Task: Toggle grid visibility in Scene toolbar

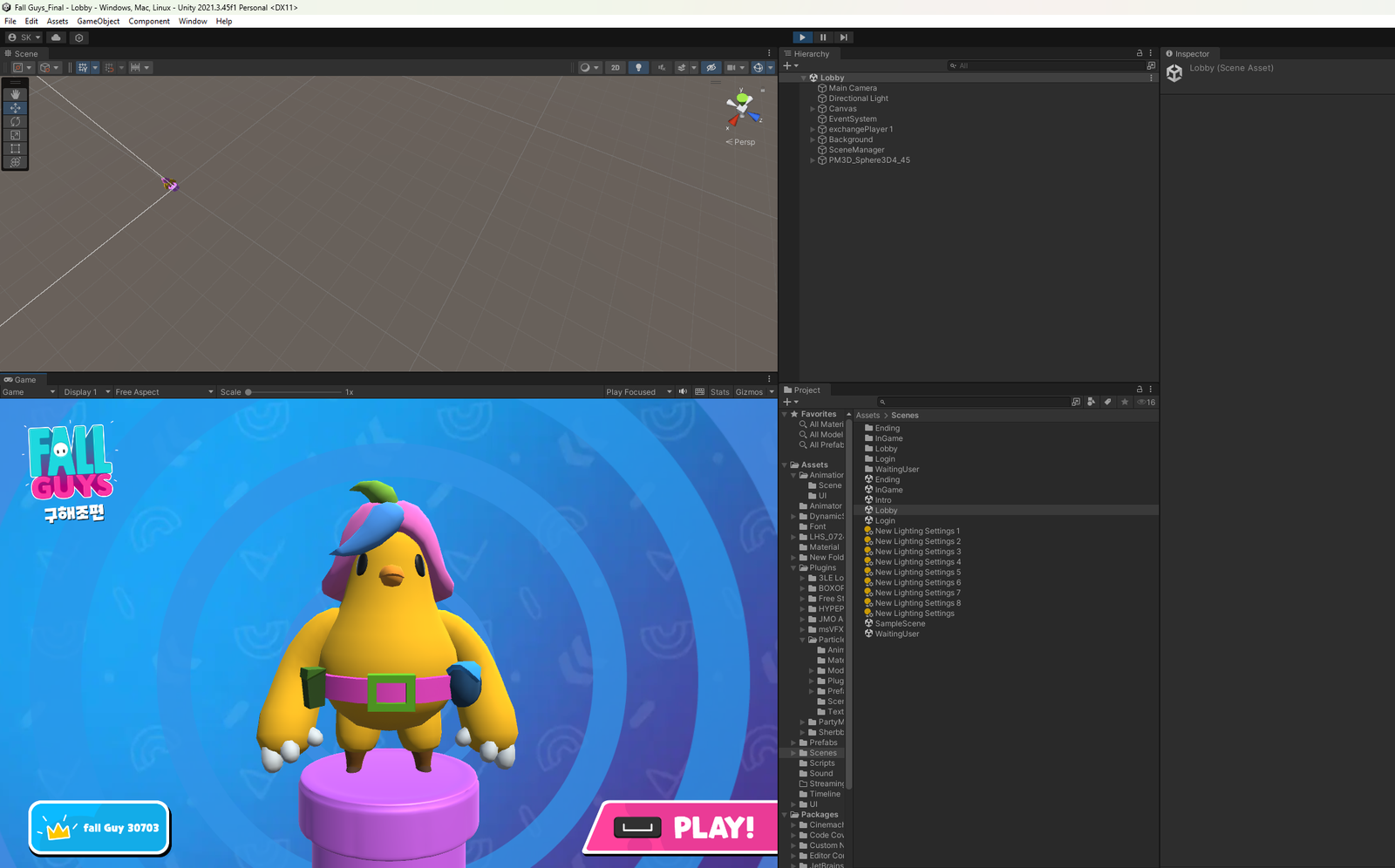Action: [82, 67]
